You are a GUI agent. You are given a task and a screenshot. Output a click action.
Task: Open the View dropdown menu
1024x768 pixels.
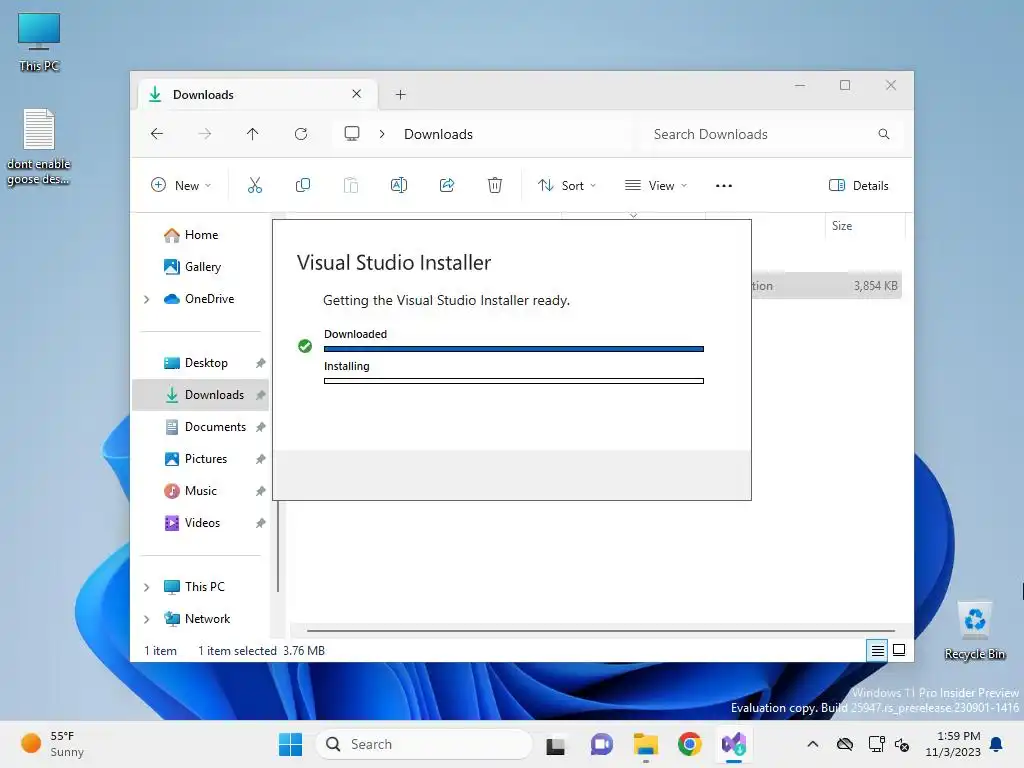pos(656,185)
